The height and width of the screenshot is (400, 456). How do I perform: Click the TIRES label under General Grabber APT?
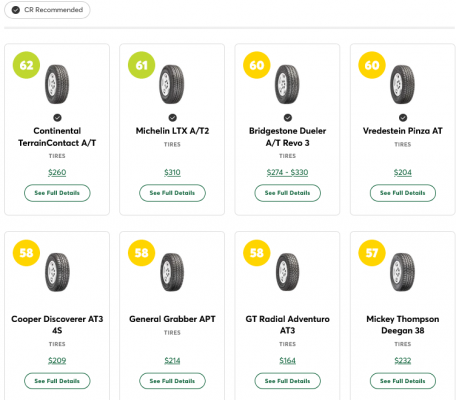click(x=172, y=333)
